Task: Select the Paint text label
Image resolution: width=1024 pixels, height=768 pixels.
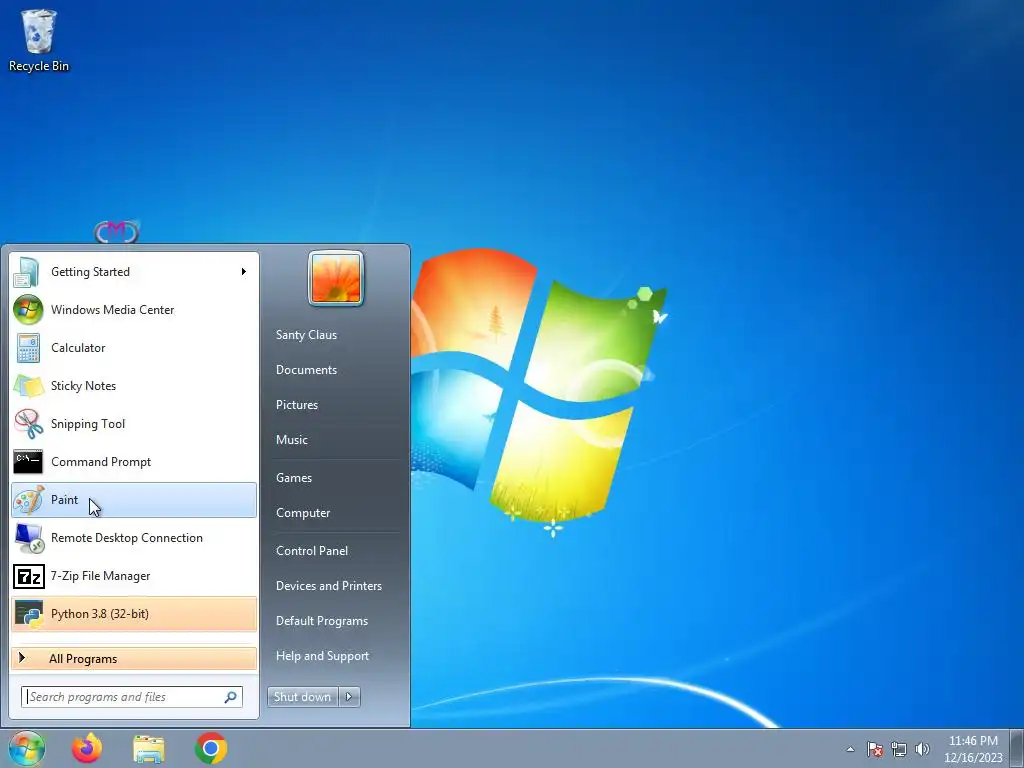Action: click(64, 500)
